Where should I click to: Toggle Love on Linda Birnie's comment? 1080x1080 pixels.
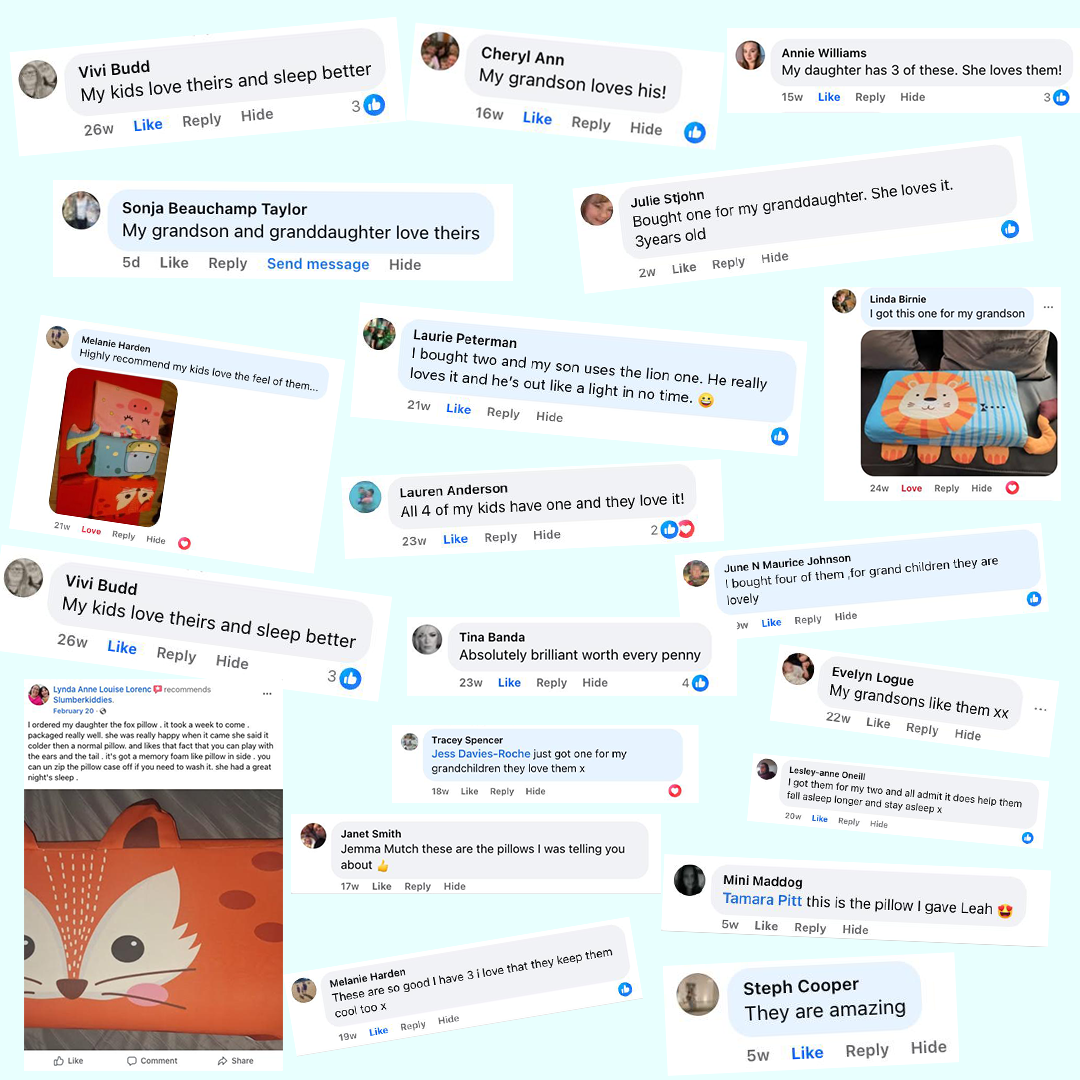pyautogui.click(x=911, y=488)
